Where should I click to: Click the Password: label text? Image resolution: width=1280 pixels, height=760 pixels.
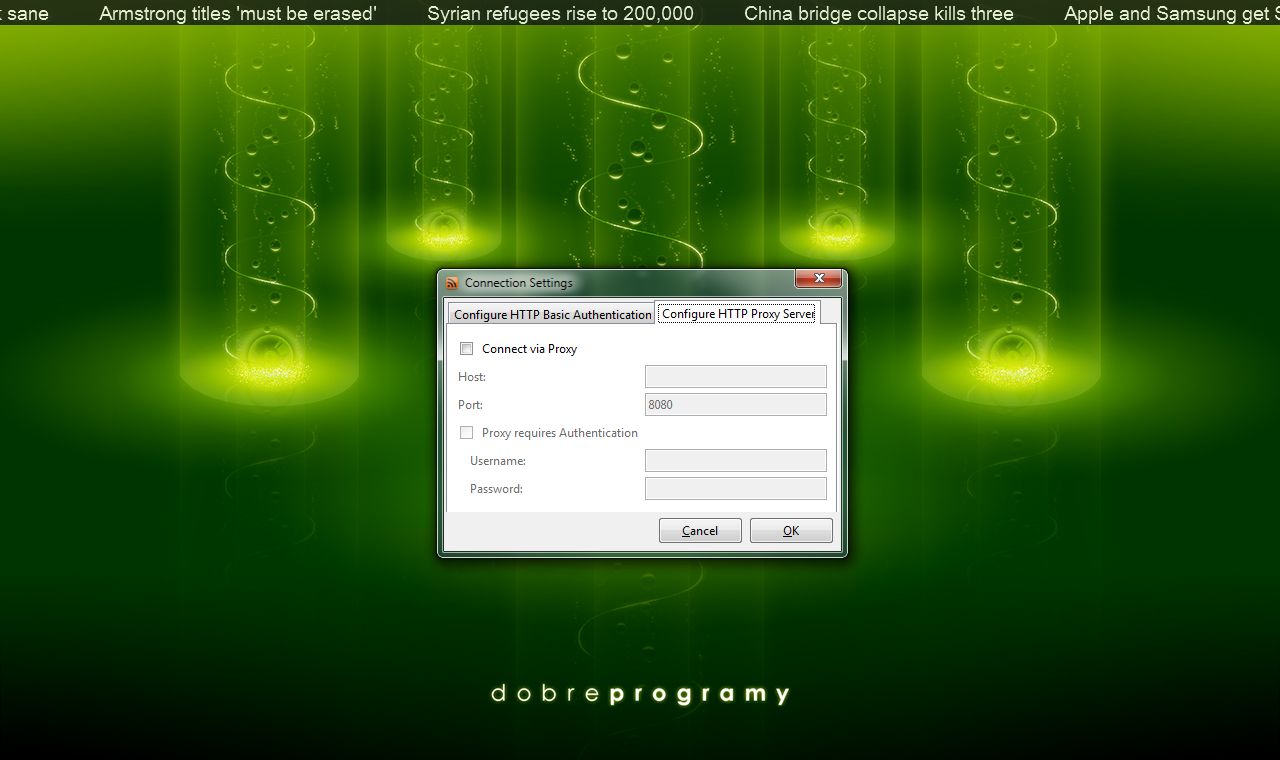(496, 489)
